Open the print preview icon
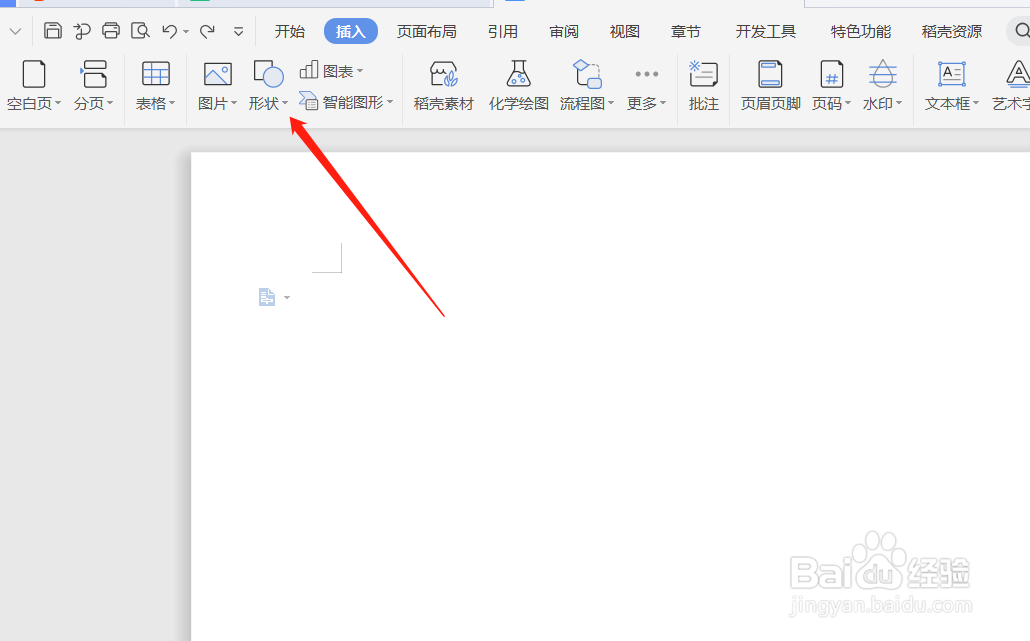Screen dimensions: 1030x641 point(140,30)
